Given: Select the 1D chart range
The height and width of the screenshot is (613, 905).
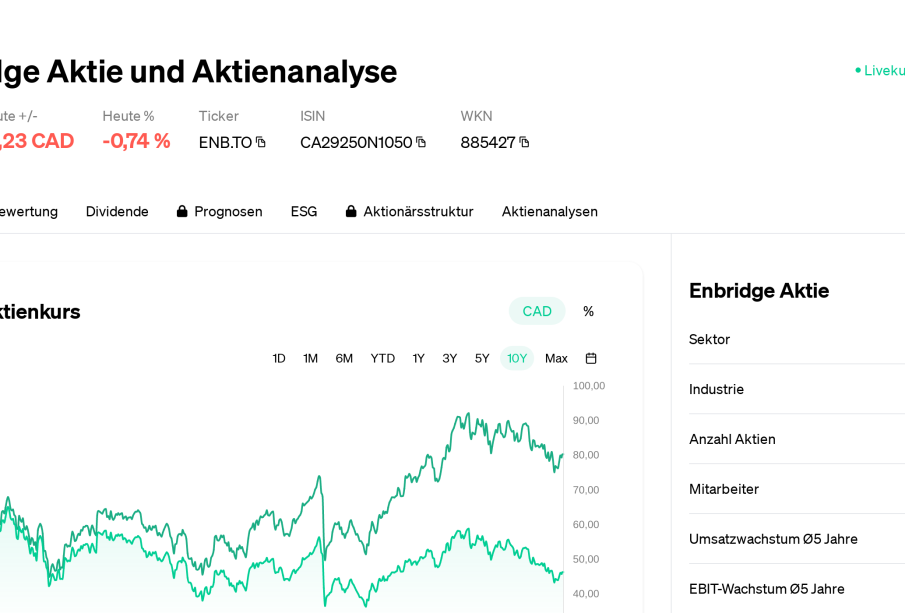Looking at the screenshot, I should coord(279,358).
